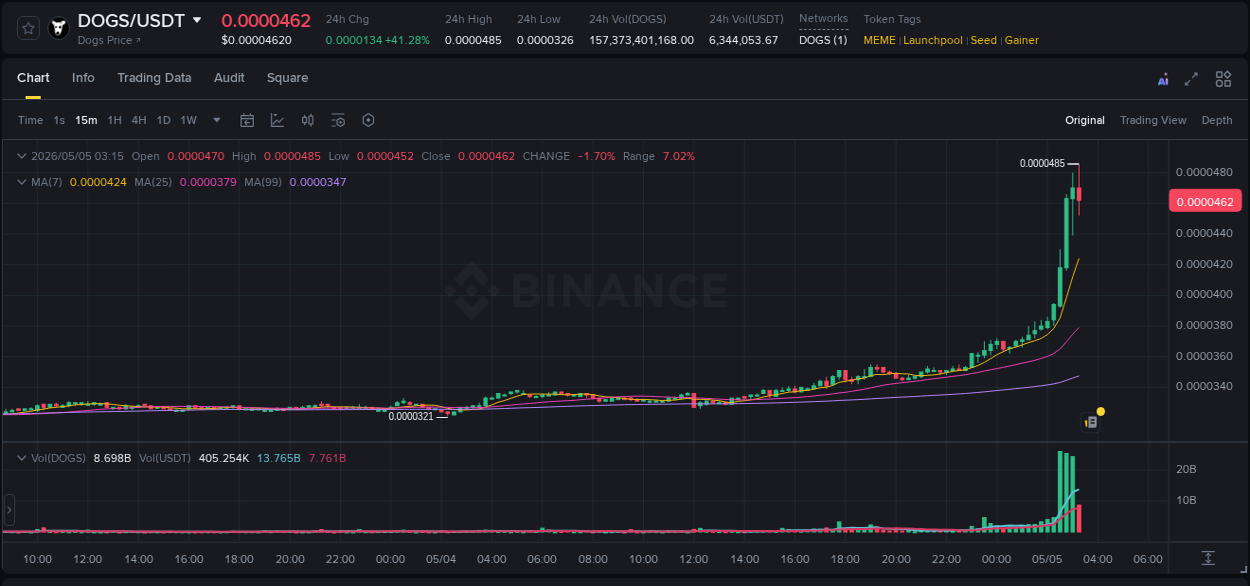The width and height of the screenshot is (1250, 586).
Task: Click the 24h Chg value +41.28%
Action: [x=405, y=40]
